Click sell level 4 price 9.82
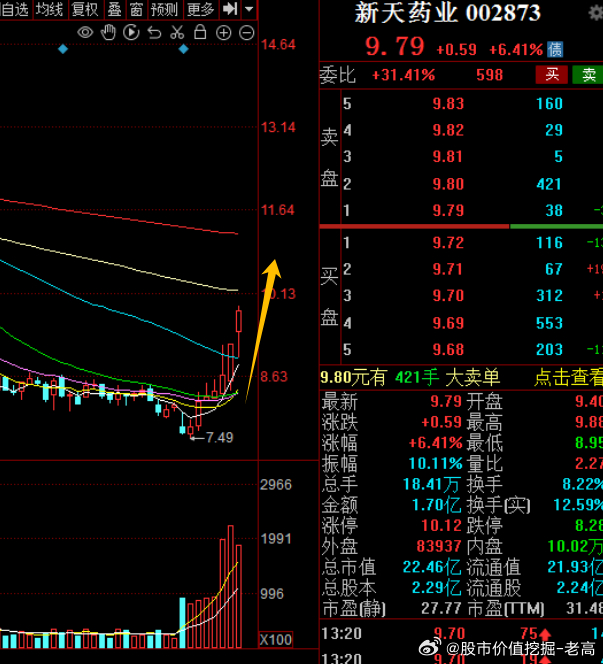 (x=448, y=130)
